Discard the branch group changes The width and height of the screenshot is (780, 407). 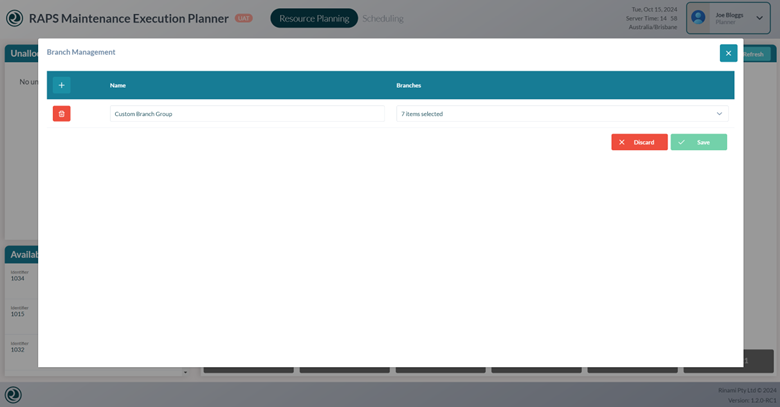(x=639, y=142)
